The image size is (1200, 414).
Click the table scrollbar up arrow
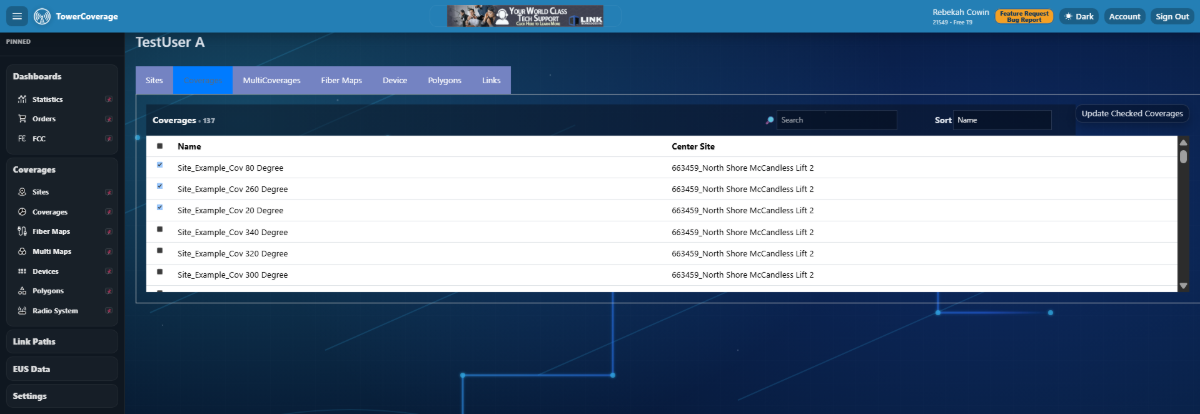[1184, 143]
